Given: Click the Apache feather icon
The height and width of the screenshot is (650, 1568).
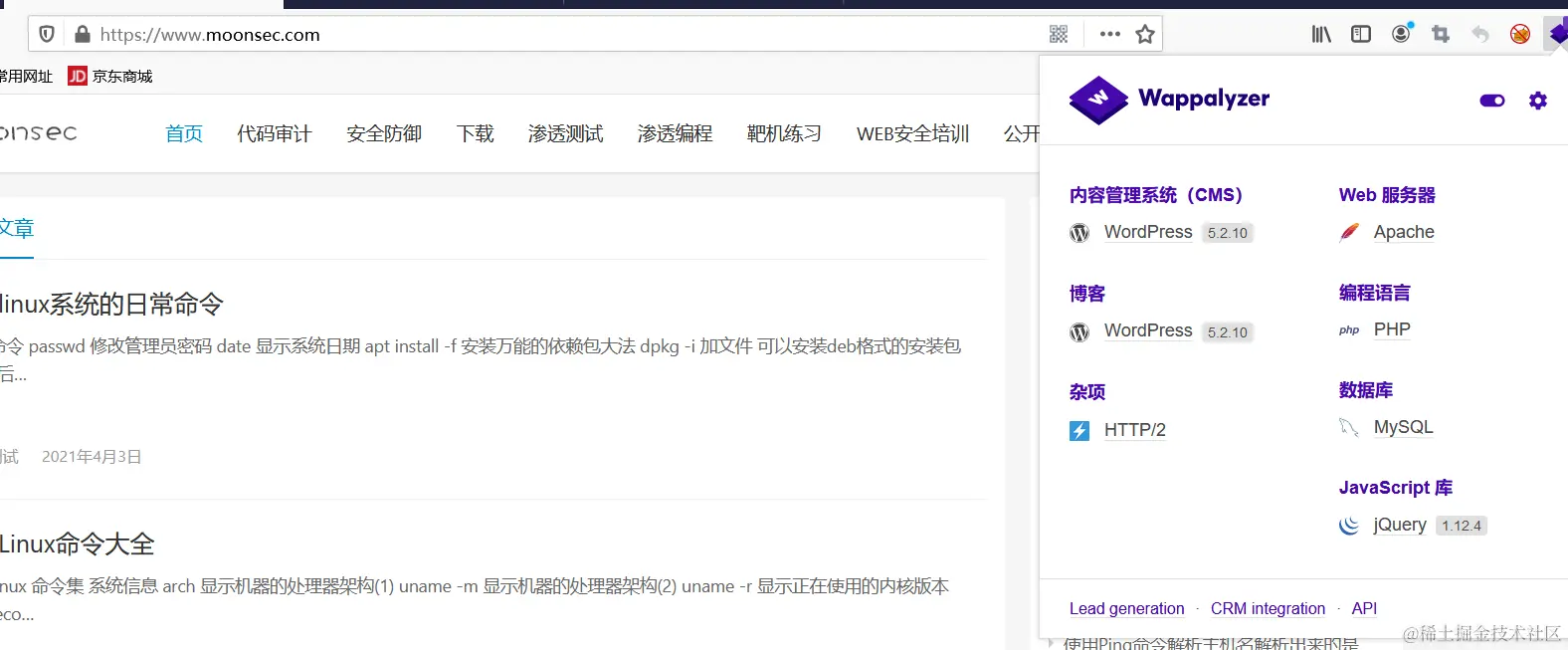Looking at the screenshot, I should 1349,233.
